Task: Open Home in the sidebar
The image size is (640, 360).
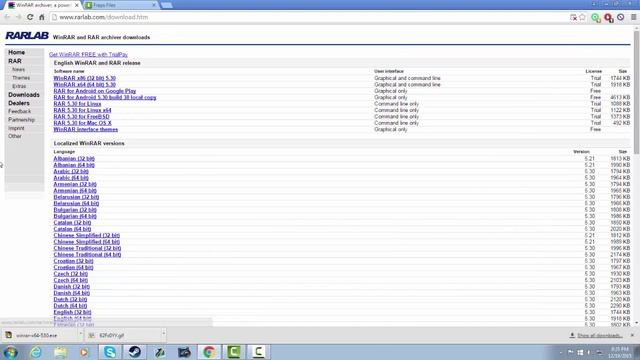Action: [16, 52]
